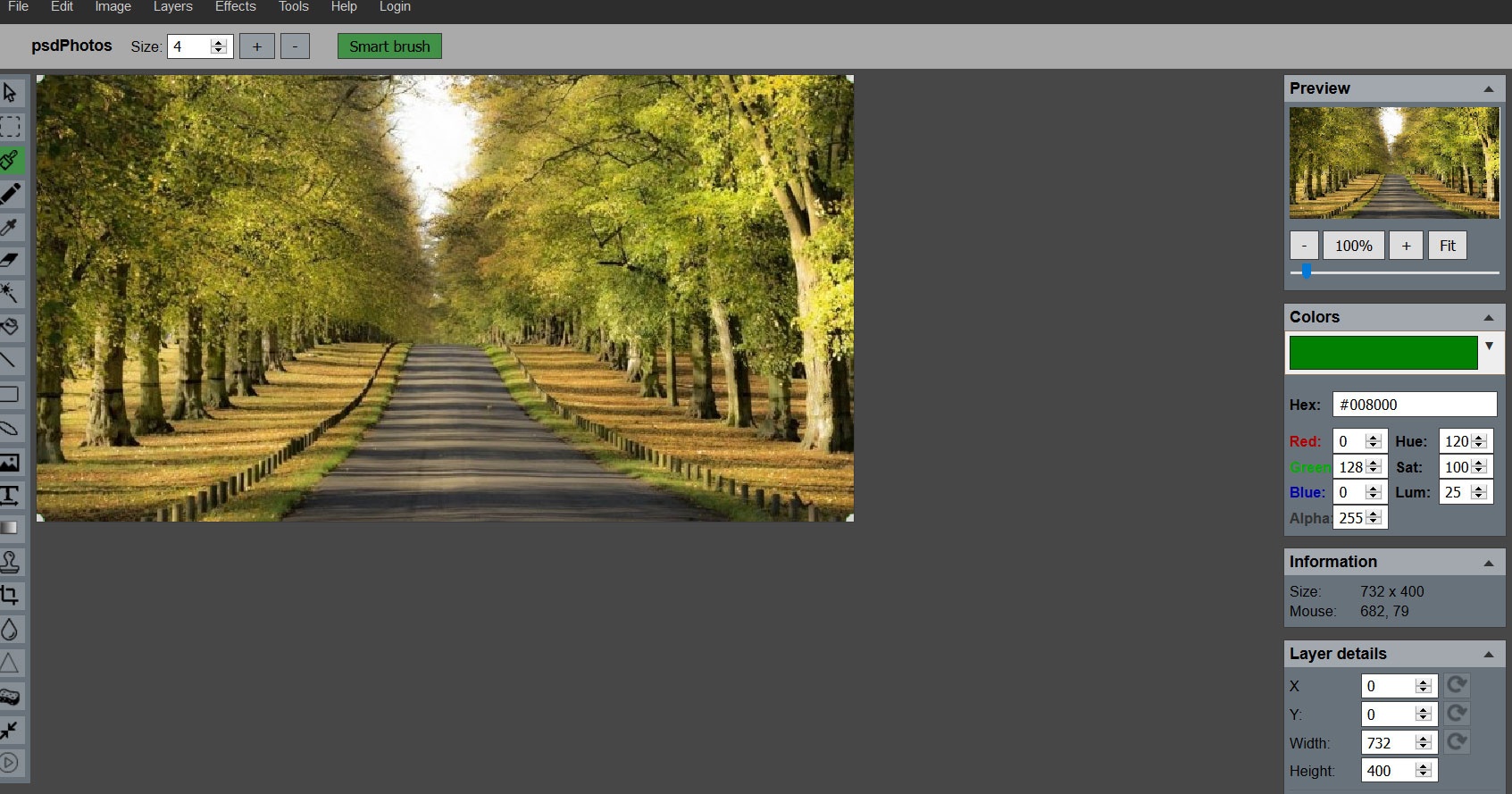
Task: Open the File menu
Action: pyautogui.click(x=19, y=7)
